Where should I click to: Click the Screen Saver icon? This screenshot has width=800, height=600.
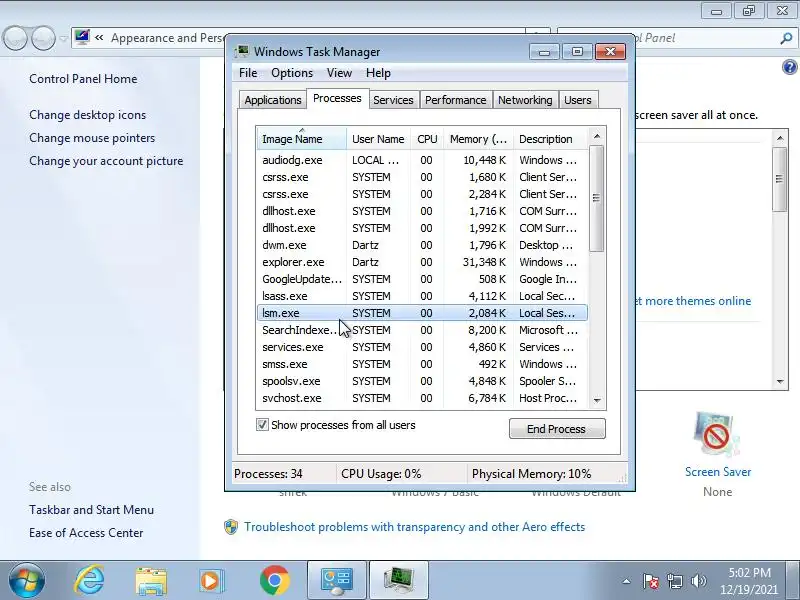click(x=717, y=435)
